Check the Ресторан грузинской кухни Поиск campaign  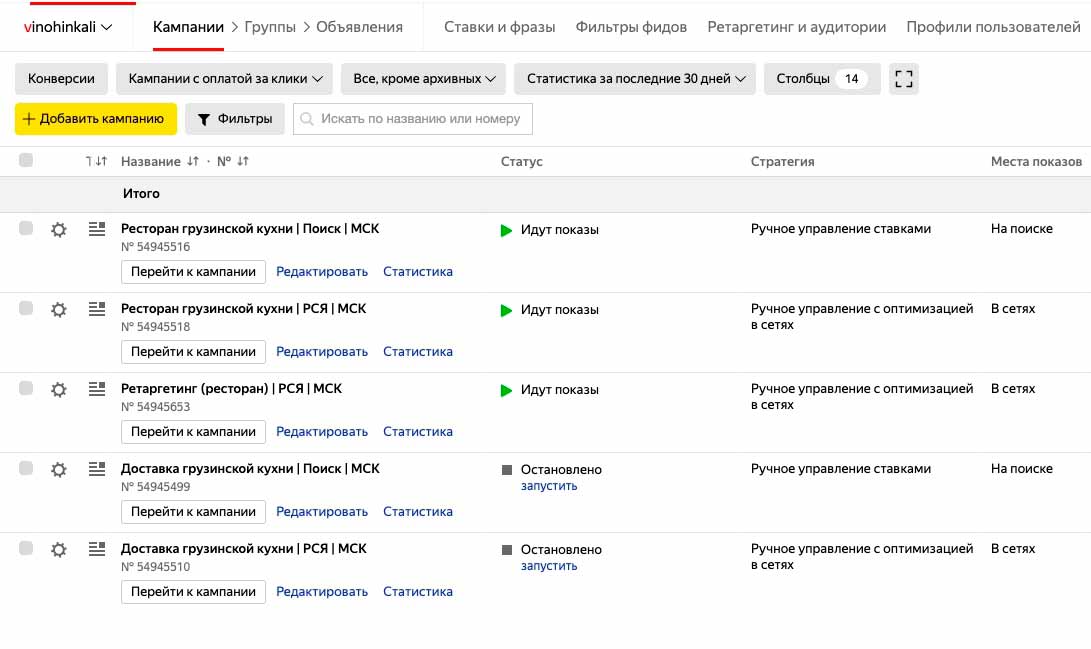click(x=26, y=229)
